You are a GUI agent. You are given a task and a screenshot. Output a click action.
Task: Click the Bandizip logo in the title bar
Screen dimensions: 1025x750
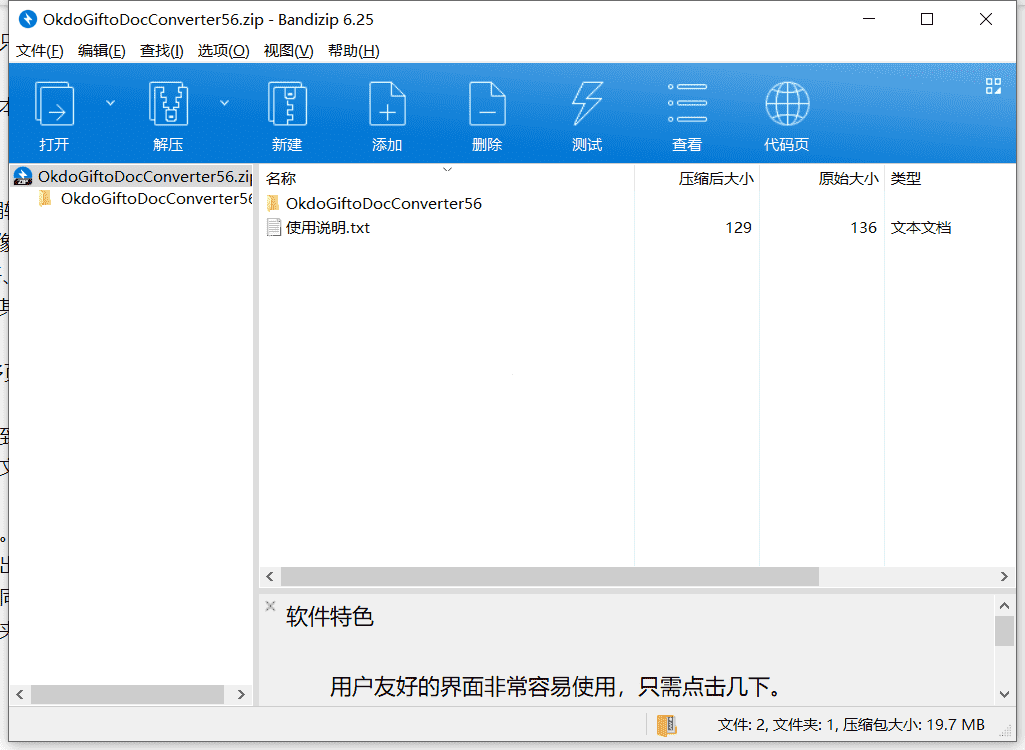[x=27, y=20]
